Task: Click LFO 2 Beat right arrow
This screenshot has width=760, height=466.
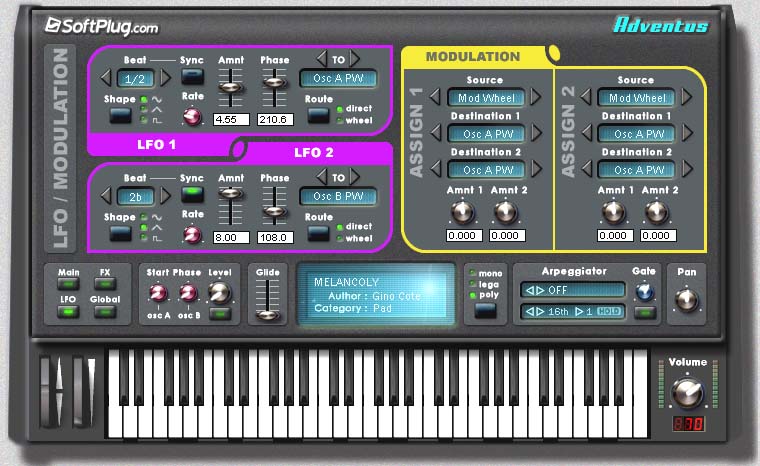Action: (x=165, y=196)
